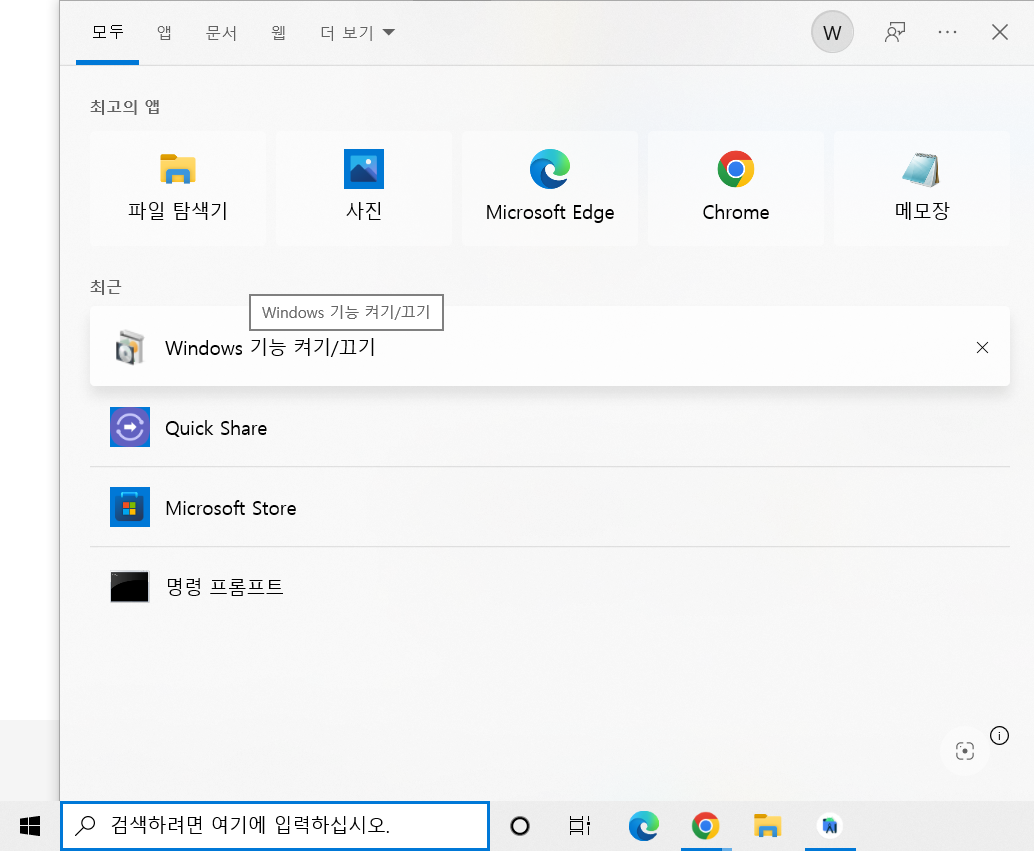Switch to the 문서 tab
Image resolution: width=1034 pixels, height=851 pixels.
[x=221, y=32]
